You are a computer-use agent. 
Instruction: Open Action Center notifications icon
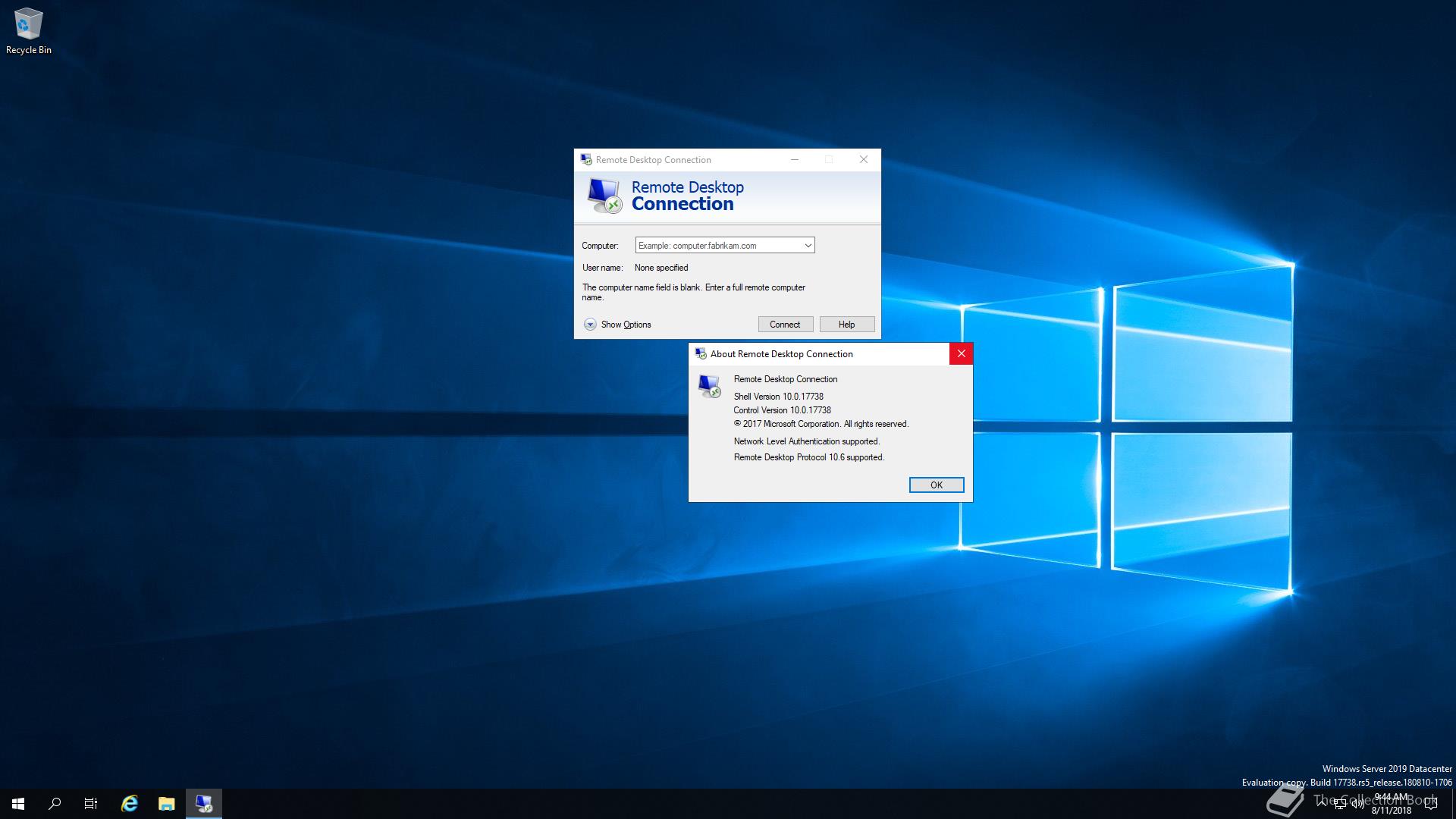coord(1432,805)
